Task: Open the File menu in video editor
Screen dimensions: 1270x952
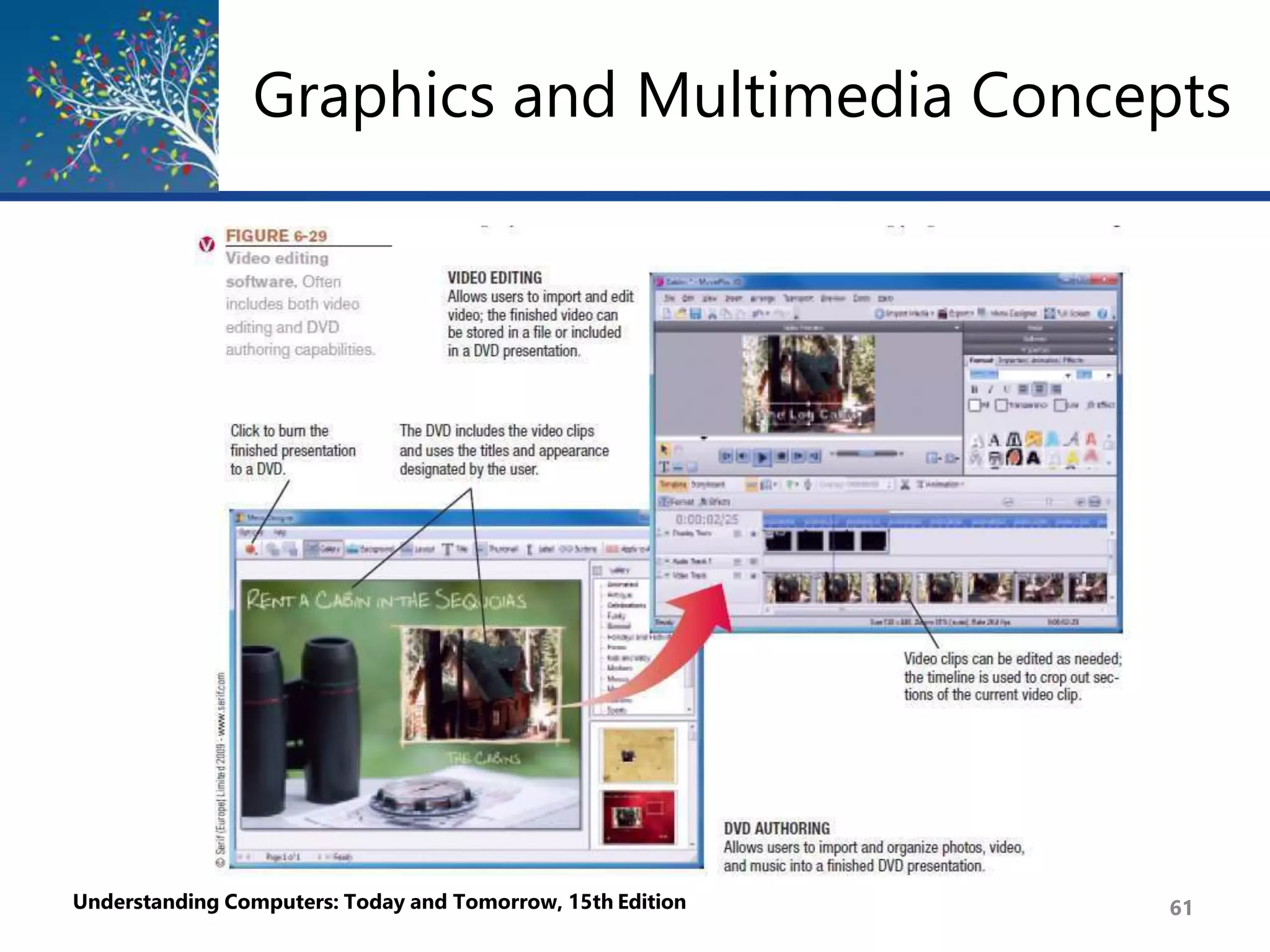Action: tap(669, 299)
